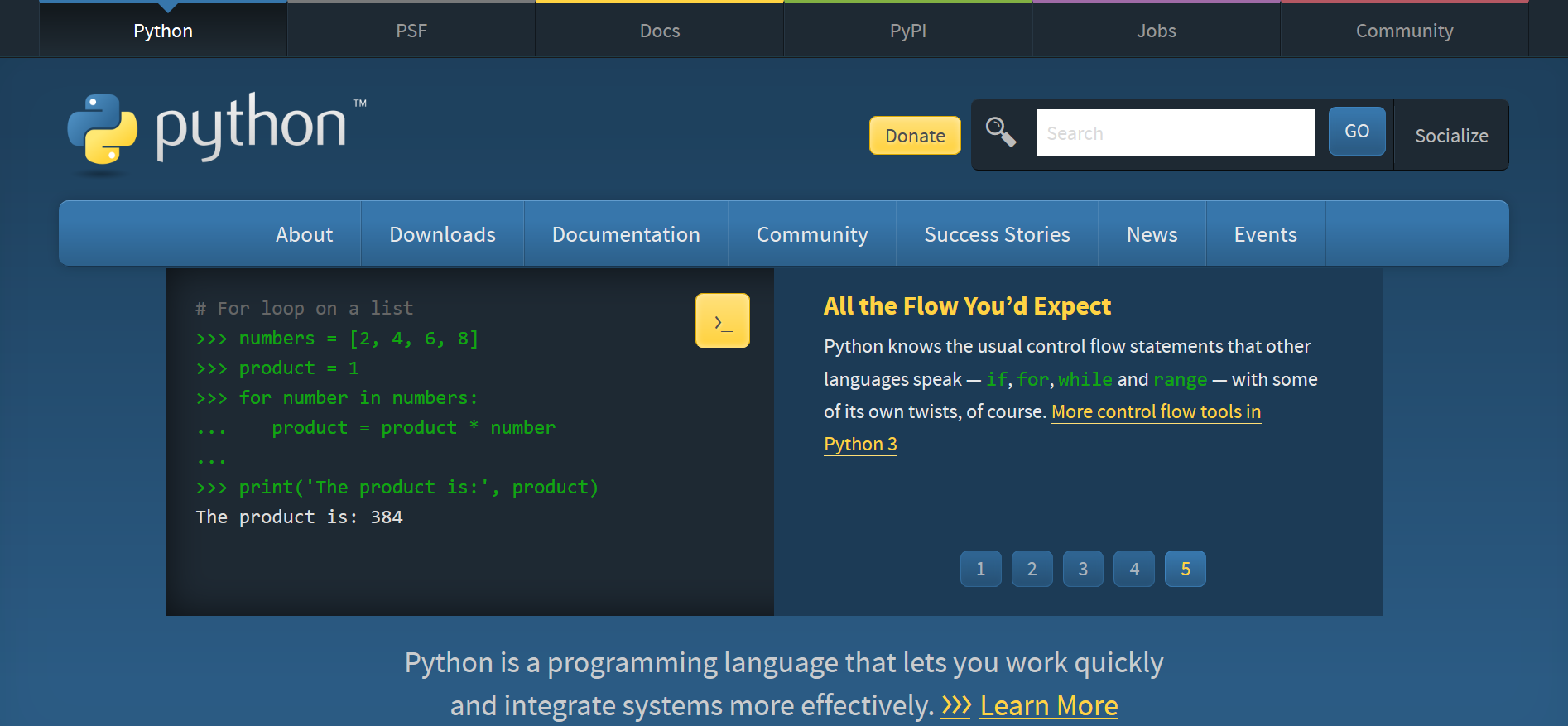Open the About navigation menu
Viewport: 1568px width, 726px height.
pyautogui.click(x=305, y=234)
